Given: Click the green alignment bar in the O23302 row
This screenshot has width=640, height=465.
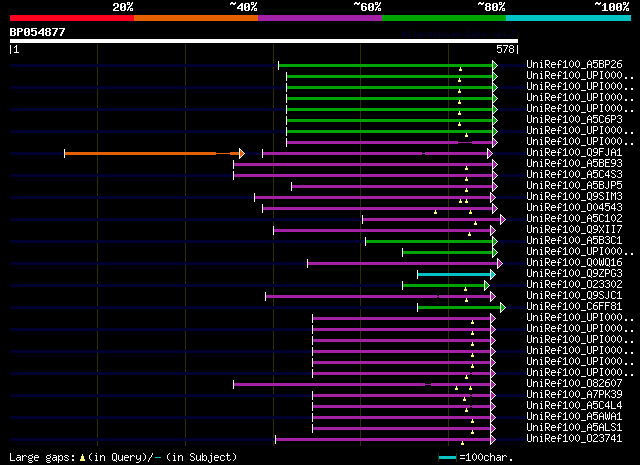Looking at the screenshot, I should [446, 286].
